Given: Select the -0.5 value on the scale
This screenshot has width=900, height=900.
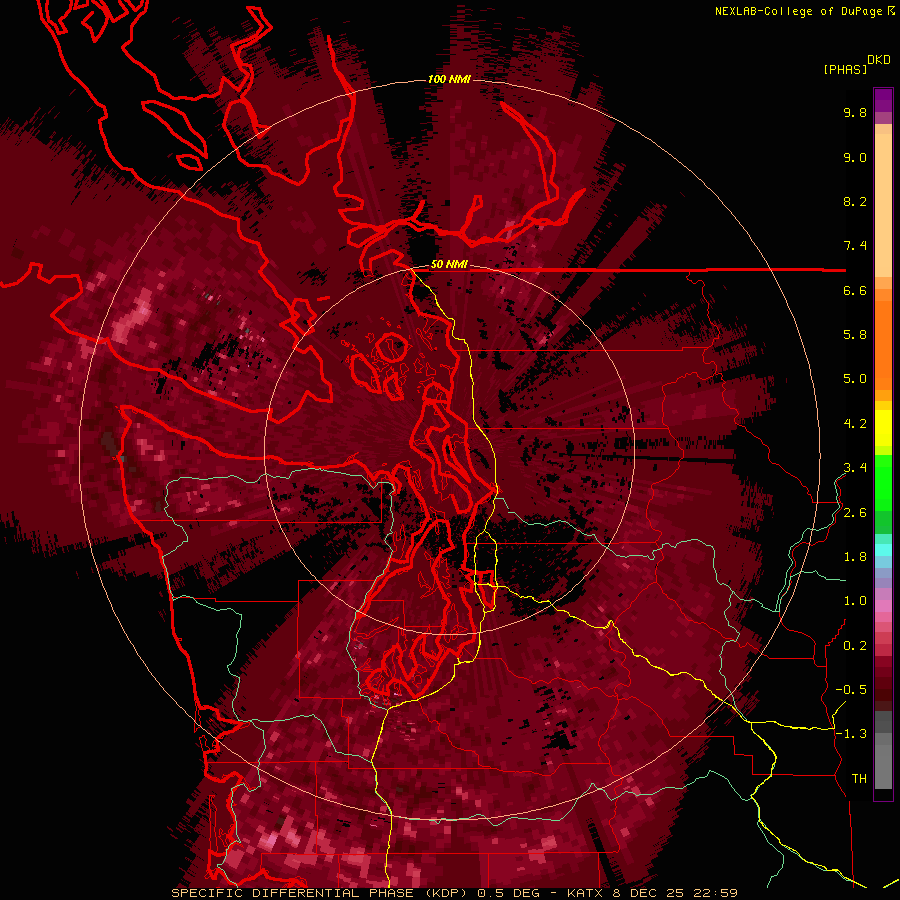Looking at the screenshot, I should (851, 690).
